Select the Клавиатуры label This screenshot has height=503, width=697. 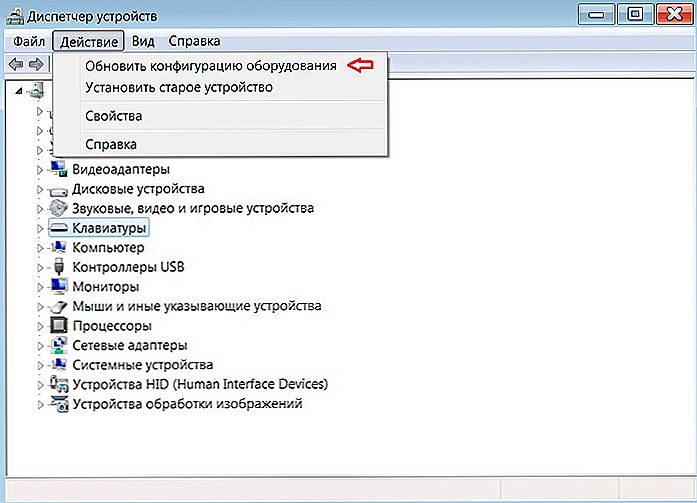(109, 228)
